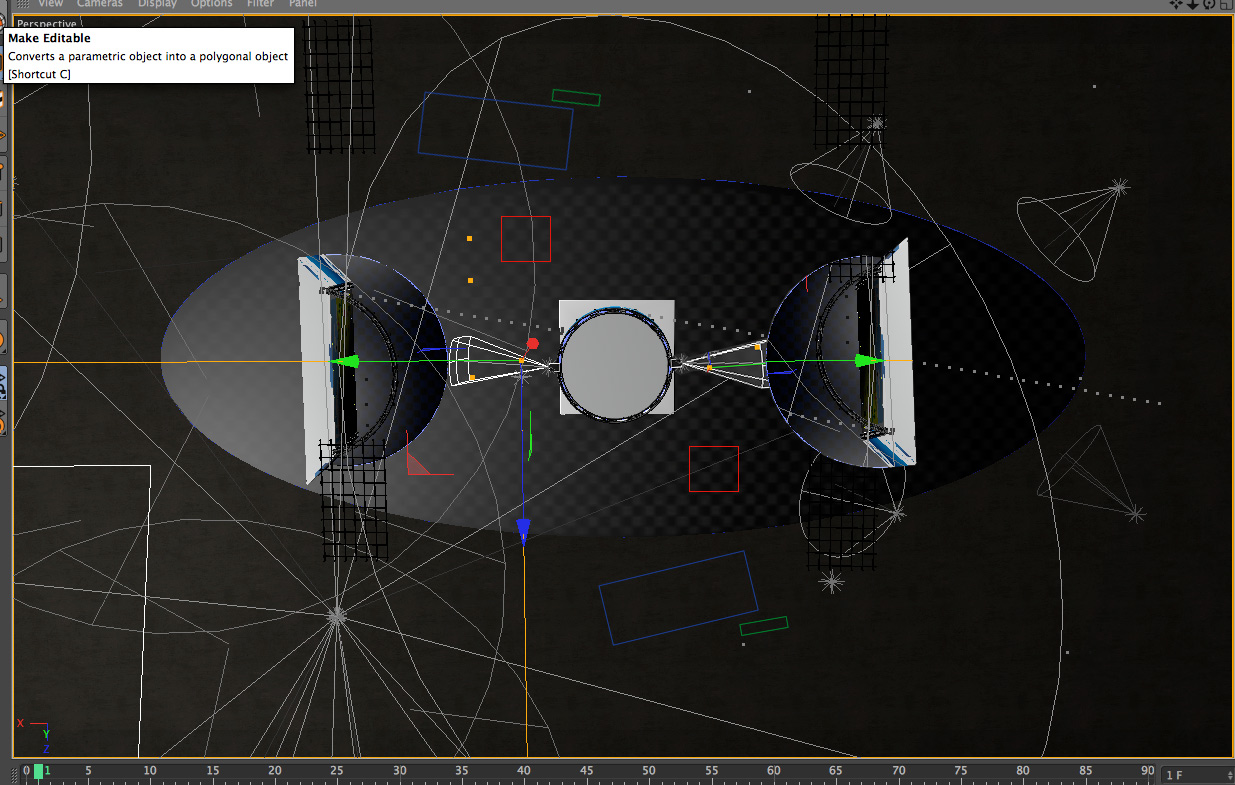The image size is (1235, 785).
Task: Open the View menu
Action: [50, 4]
